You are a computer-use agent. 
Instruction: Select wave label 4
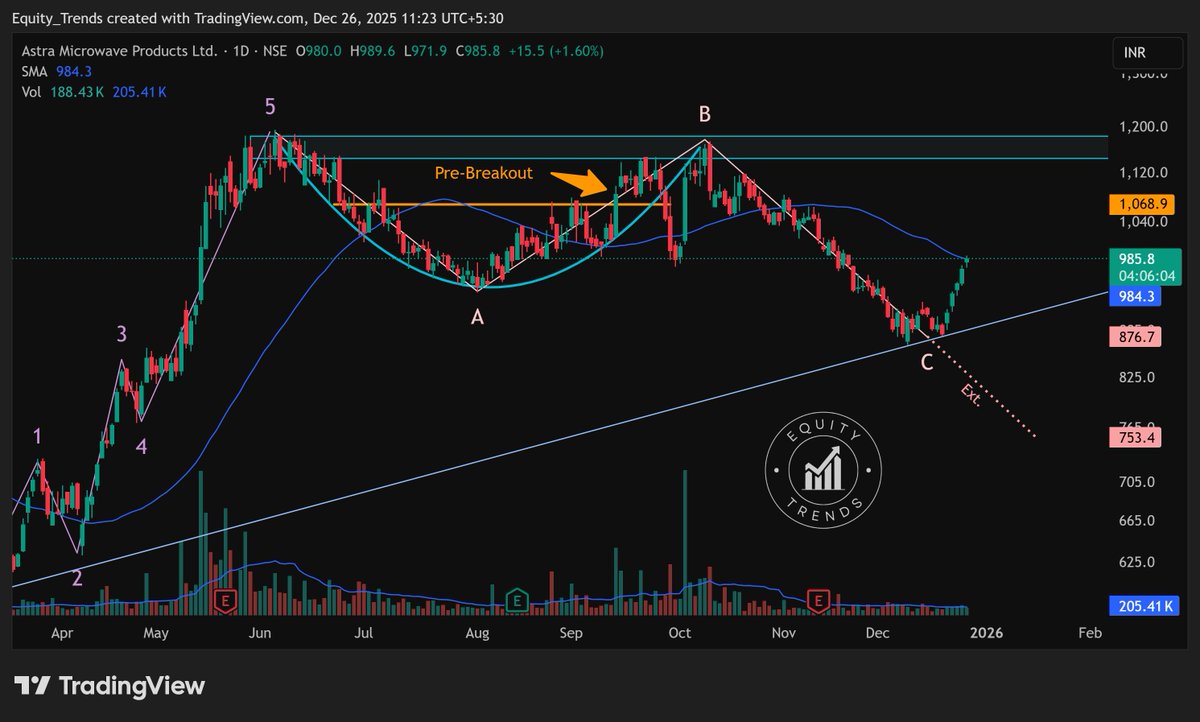tap(142, 447)
